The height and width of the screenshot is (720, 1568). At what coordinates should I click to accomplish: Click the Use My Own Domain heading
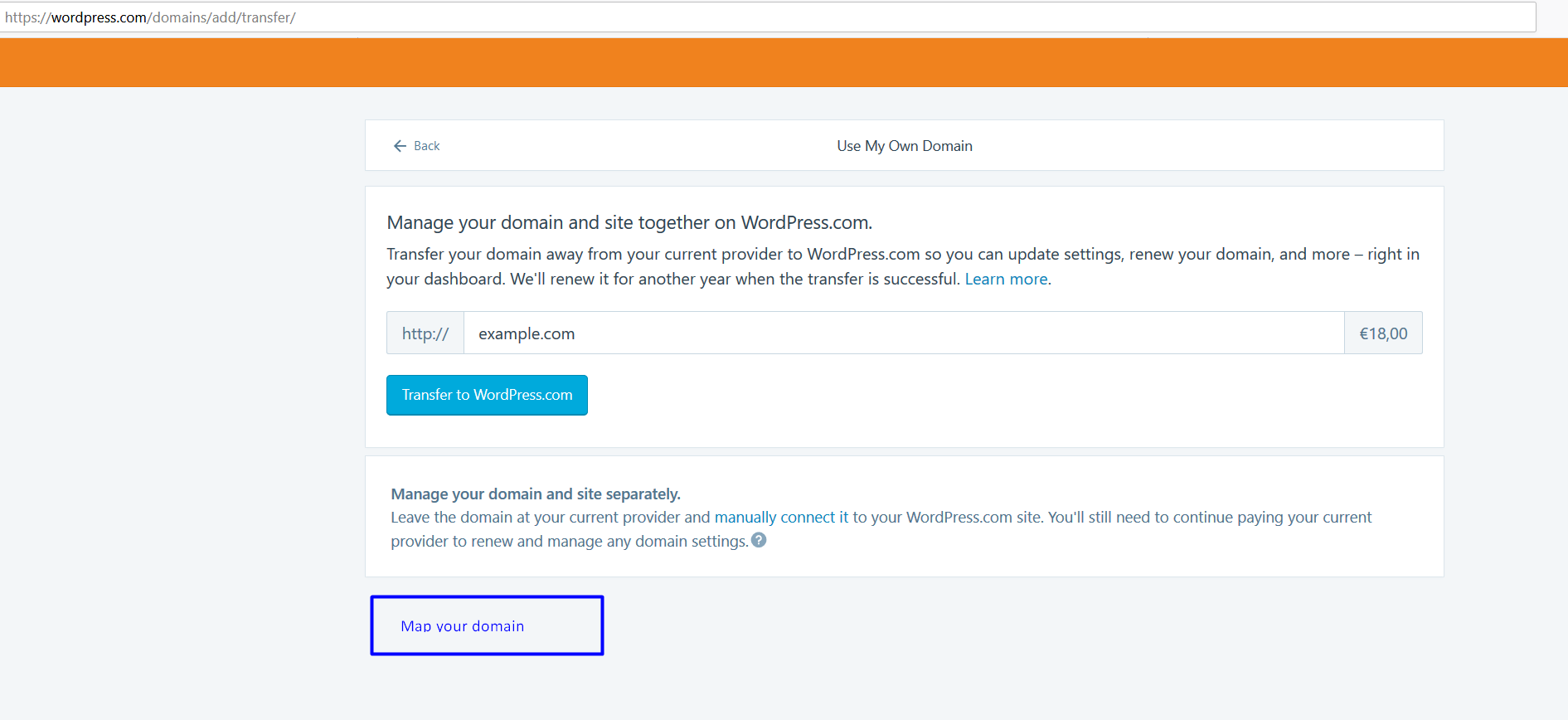(x=905, y=146)
